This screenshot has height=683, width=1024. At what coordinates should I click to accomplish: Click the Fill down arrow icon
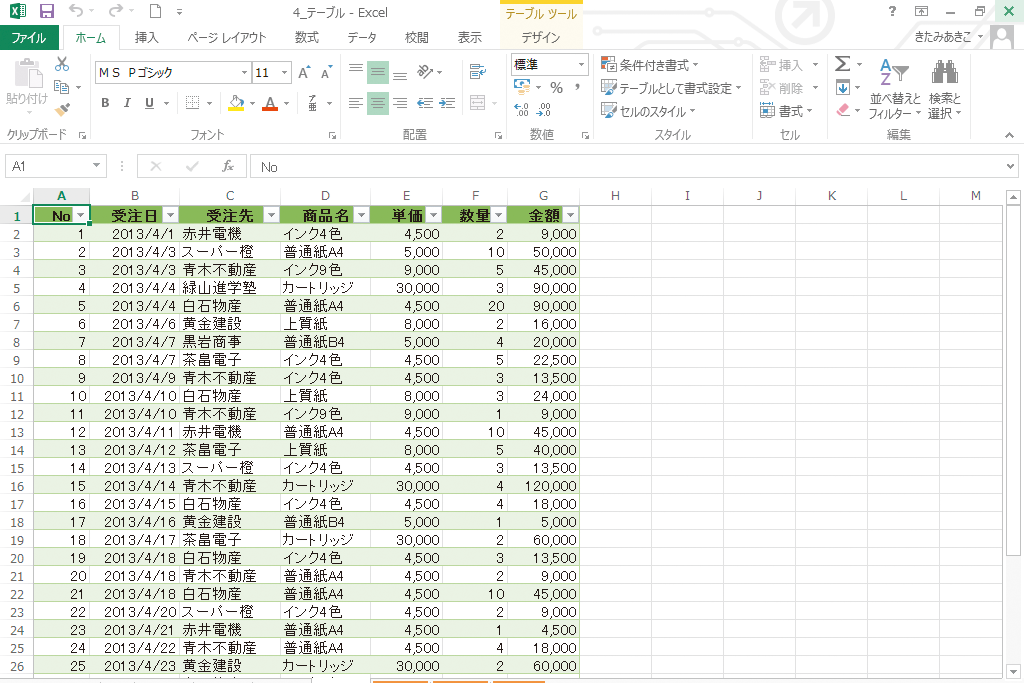click(842, 87)
